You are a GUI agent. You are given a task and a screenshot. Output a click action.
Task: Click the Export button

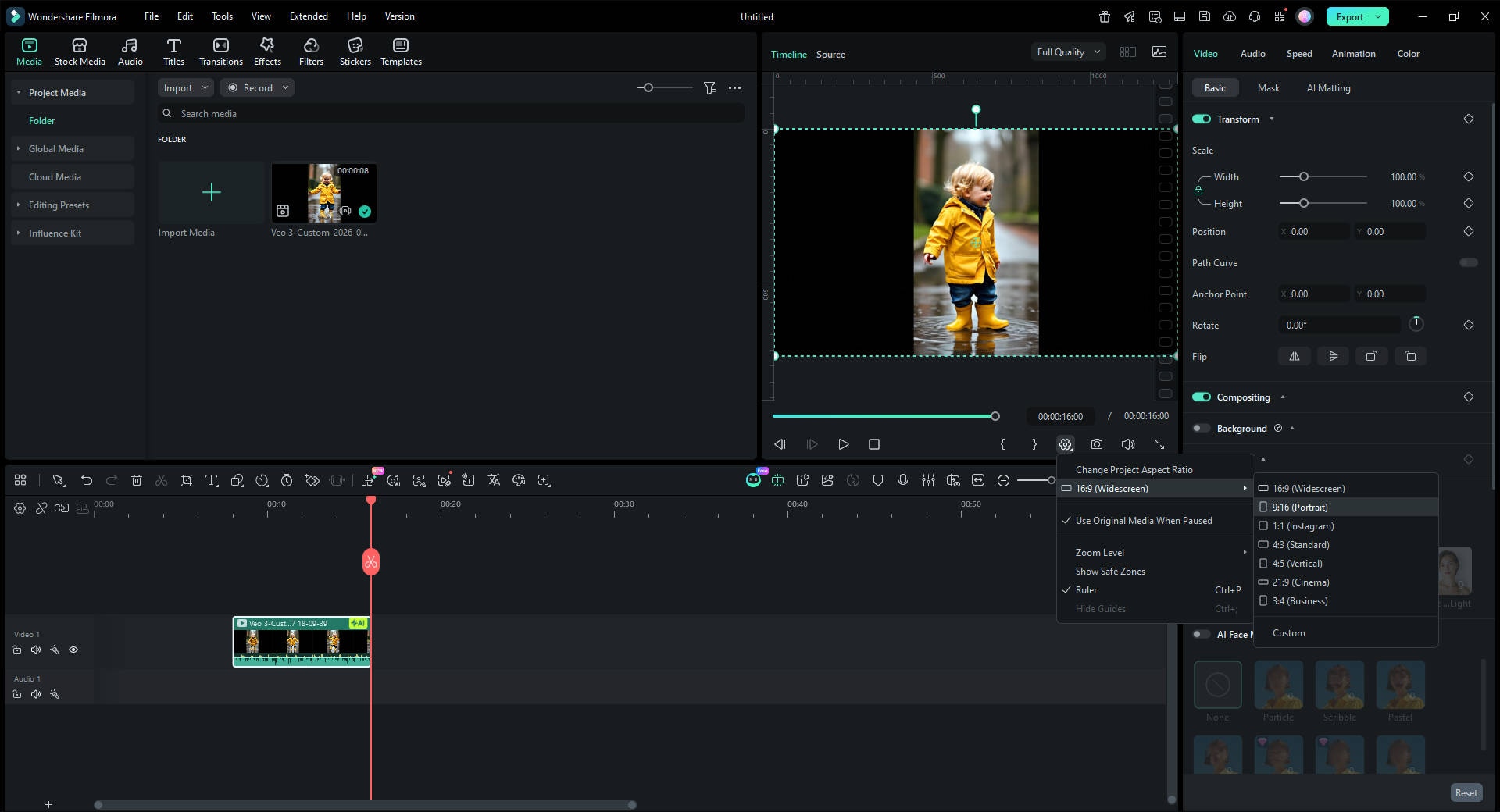[1349, 16]
